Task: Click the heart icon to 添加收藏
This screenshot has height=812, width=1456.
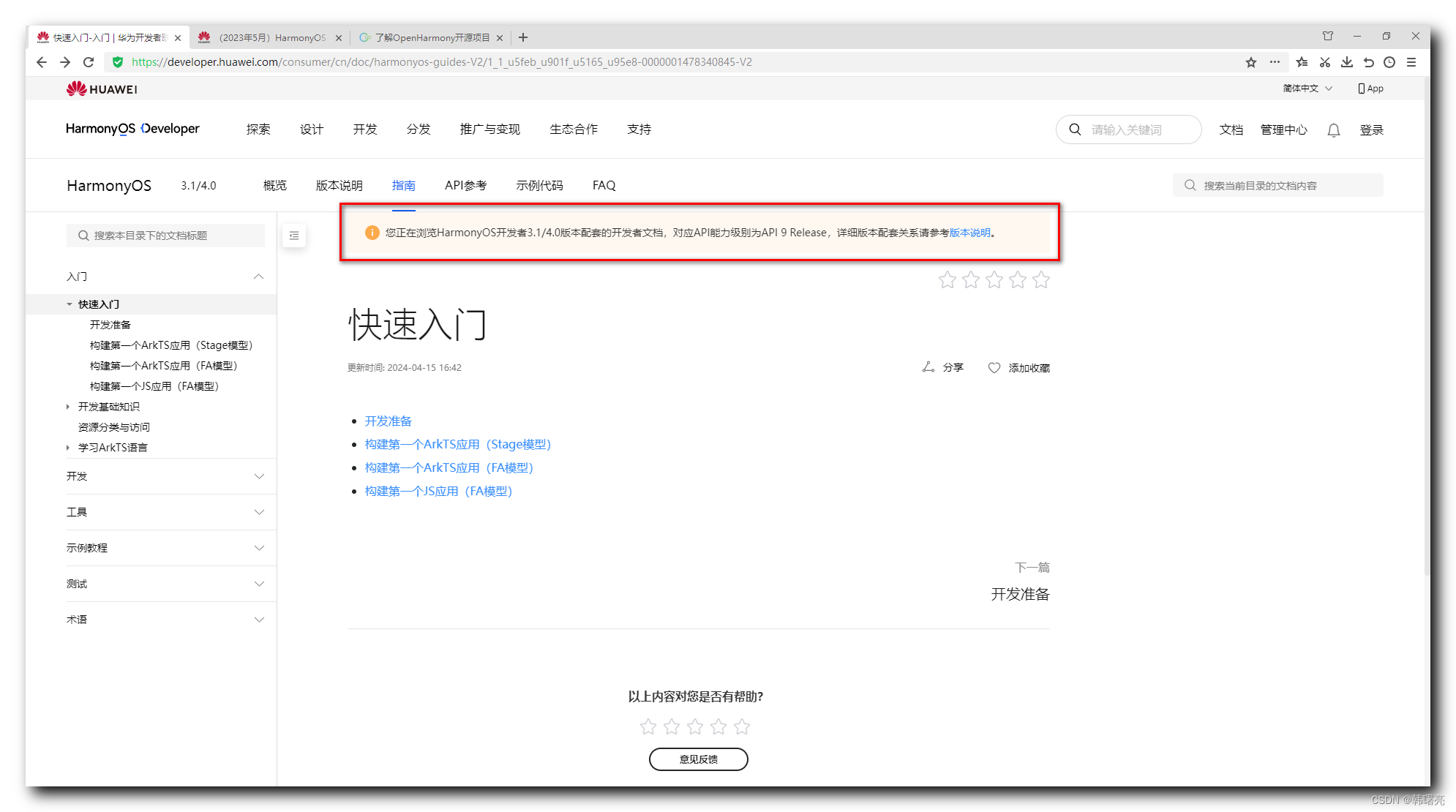Action: 994,368
